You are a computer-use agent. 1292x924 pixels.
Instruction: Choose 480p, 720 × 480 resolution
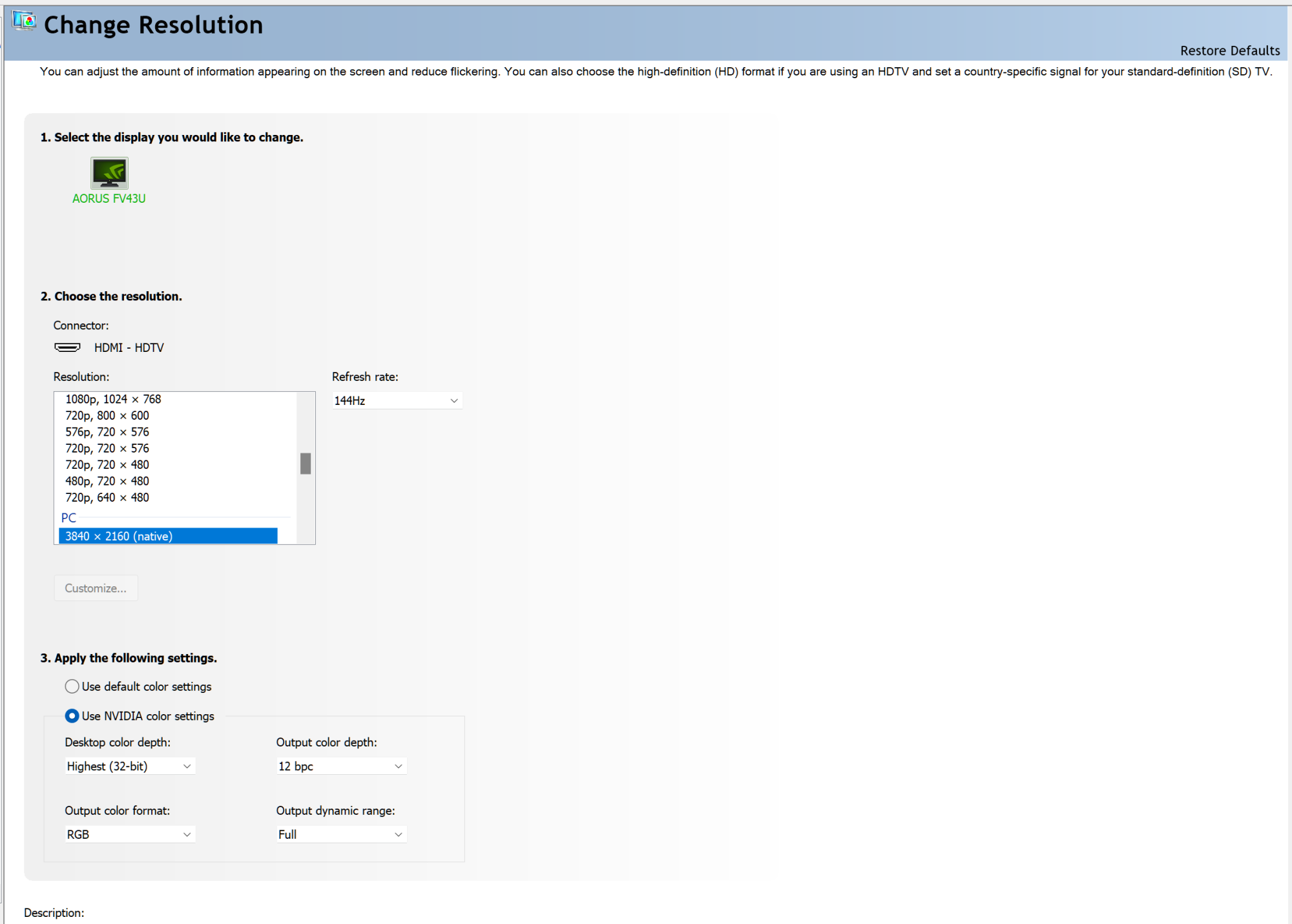click(x=107, y=481)
